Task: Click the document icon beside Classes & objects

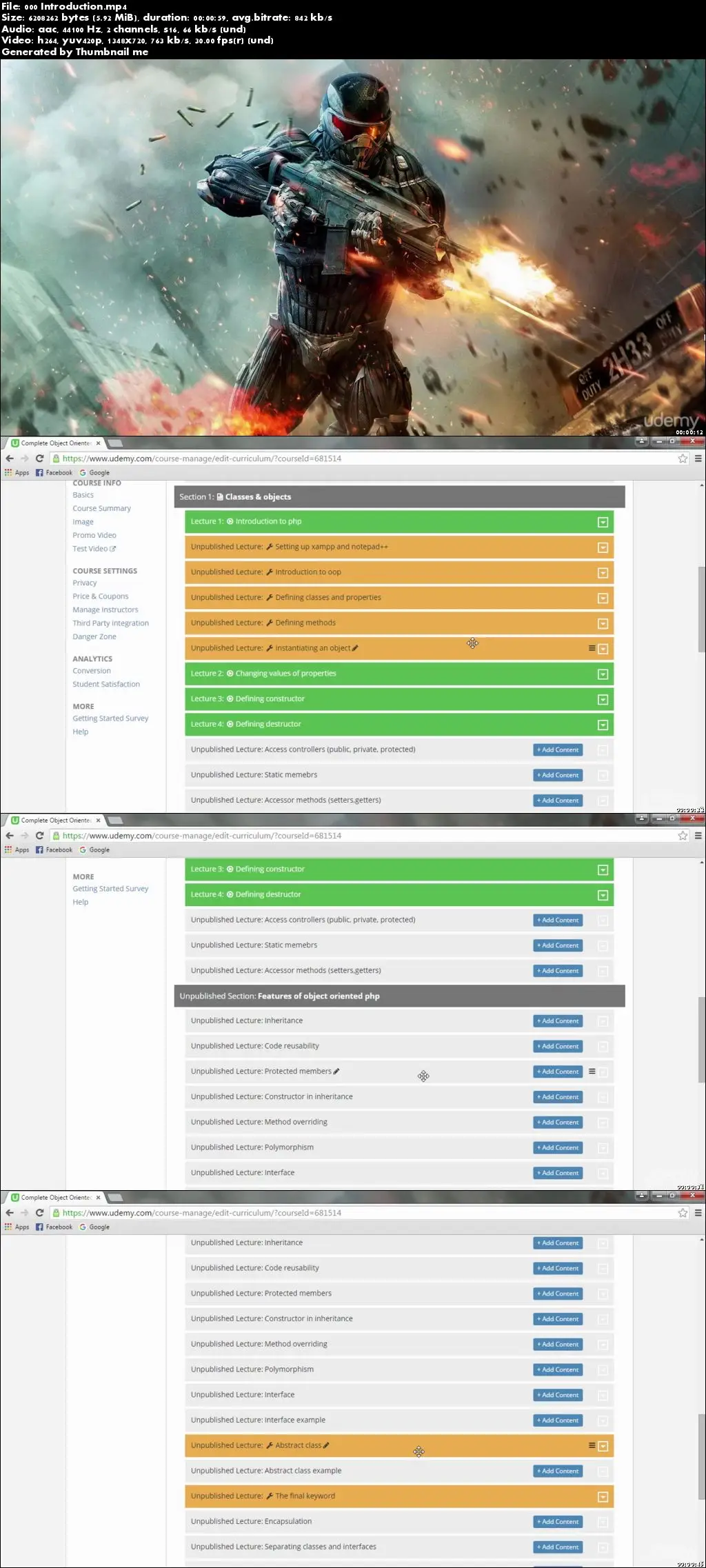Action: 220,496
